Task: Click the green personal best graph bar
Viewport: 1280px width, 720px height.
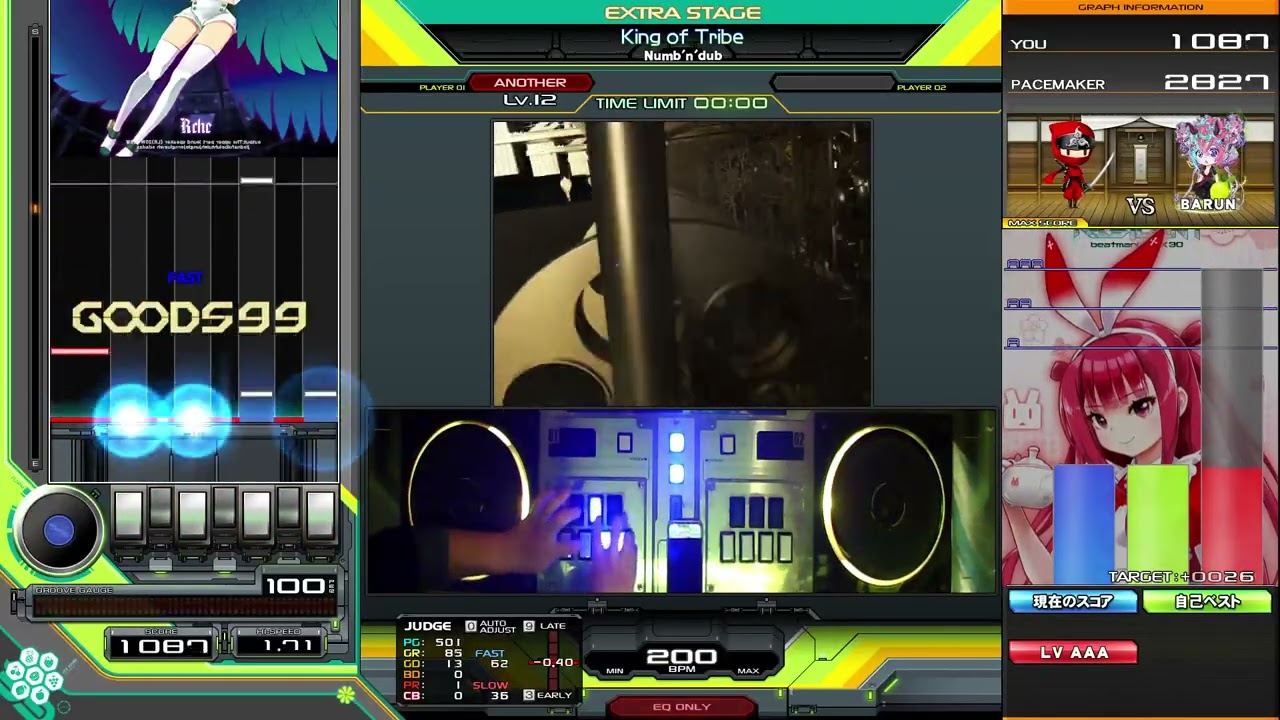Action: (1157, 523)
